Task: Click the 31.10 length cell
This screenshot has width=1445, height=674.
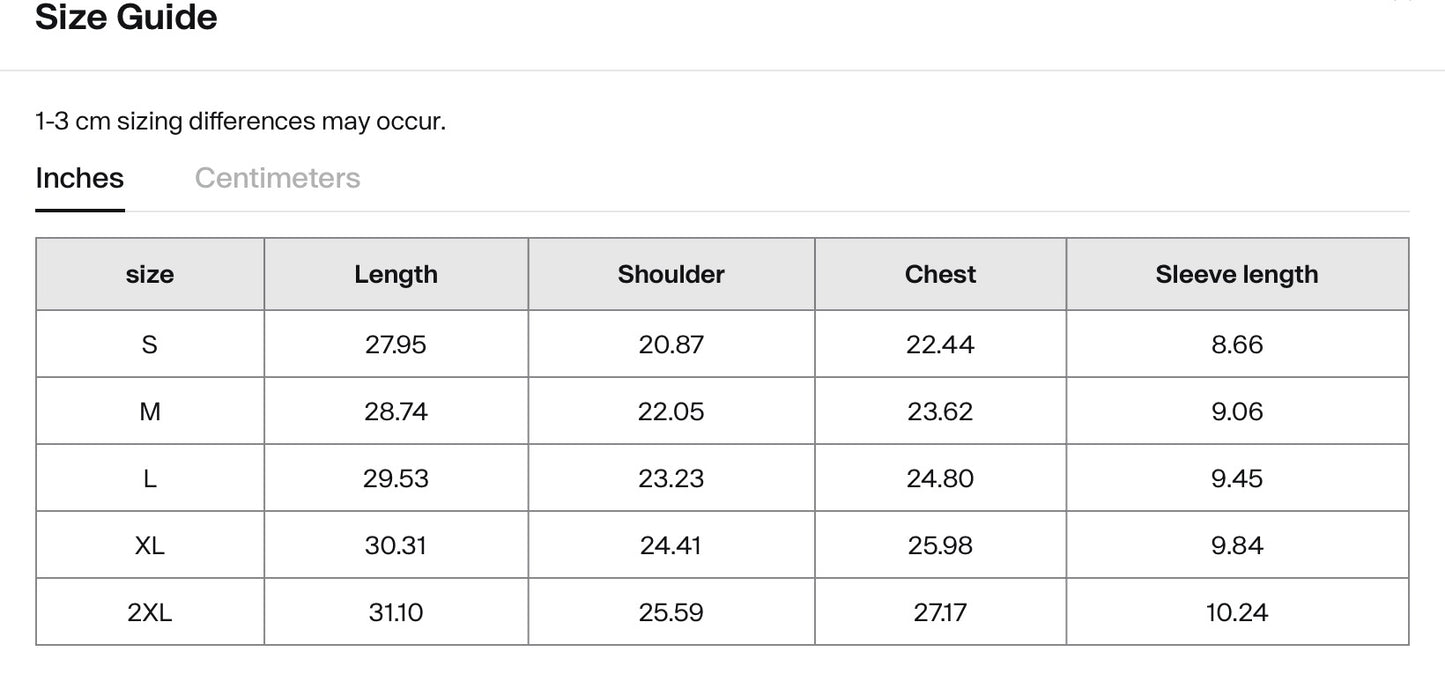Action: [396, 612]
